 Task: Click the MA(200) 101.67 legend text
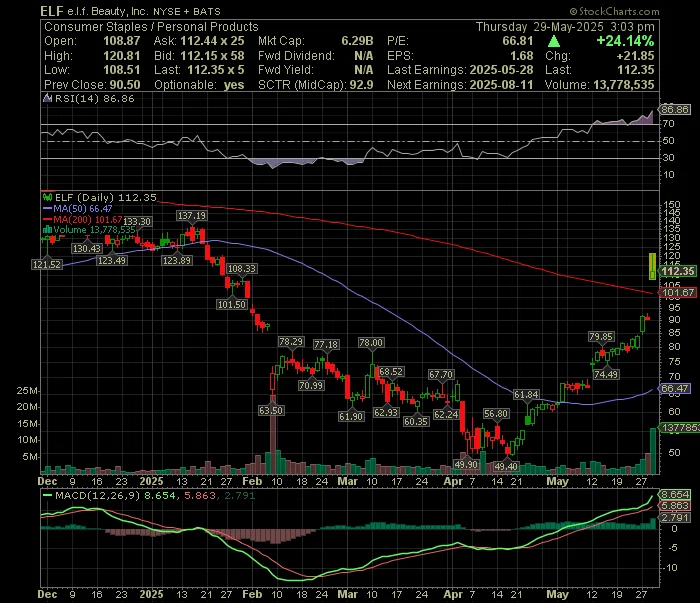[88, 220]
